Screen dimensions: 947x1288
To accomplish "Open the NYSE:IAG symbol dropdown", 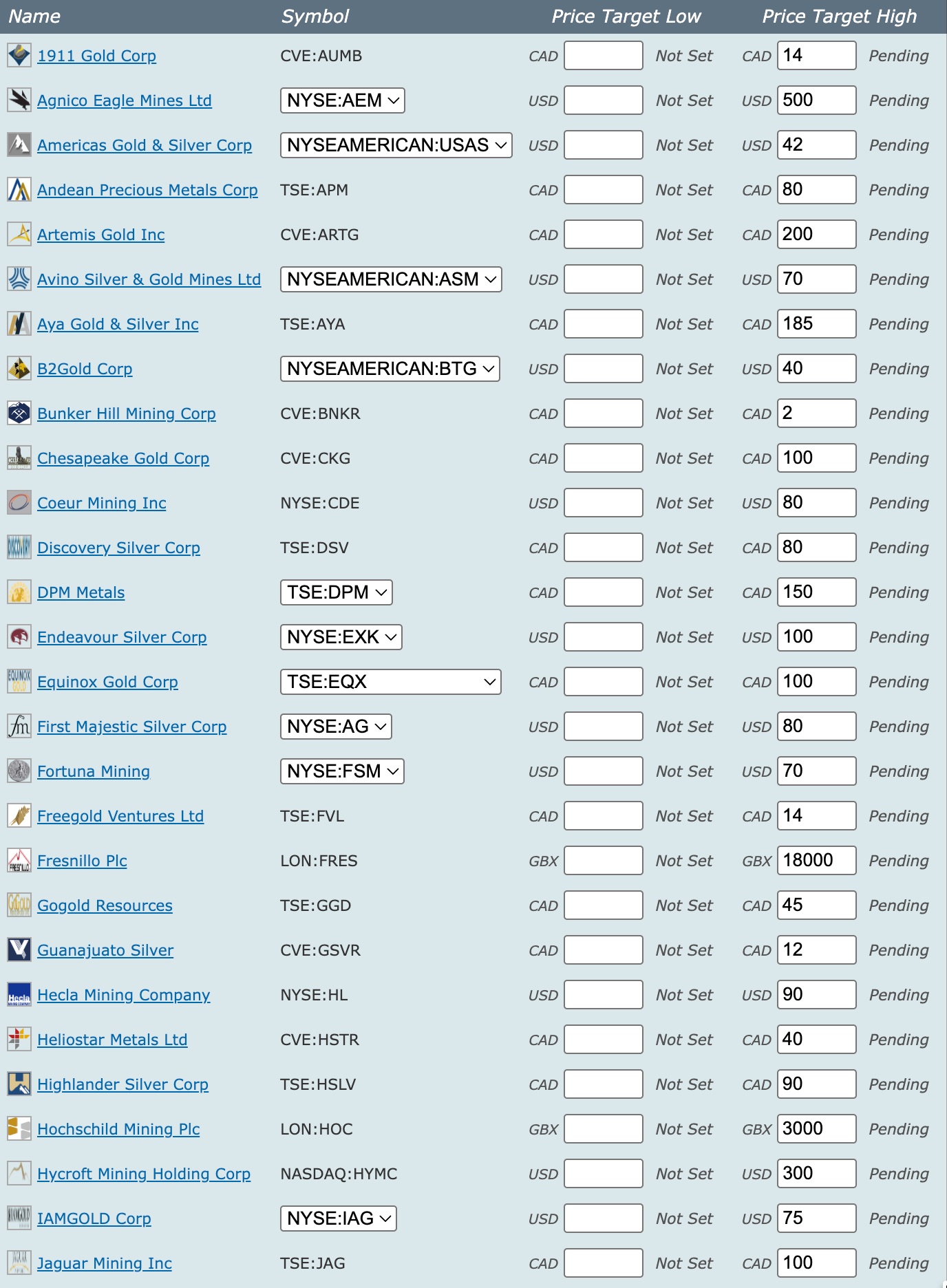I will coord(339,1219).
